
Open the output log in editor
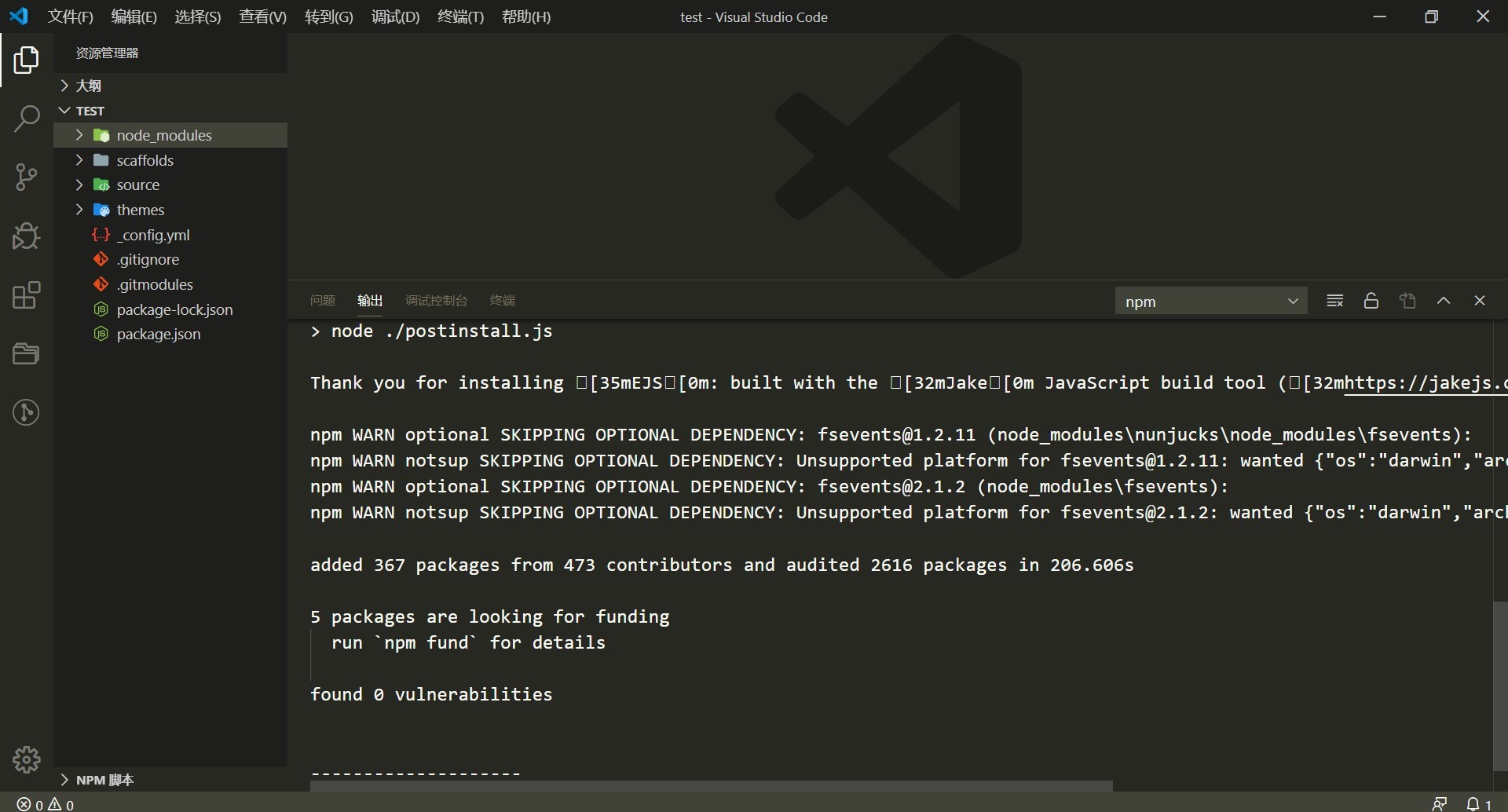click(1407, 301)
